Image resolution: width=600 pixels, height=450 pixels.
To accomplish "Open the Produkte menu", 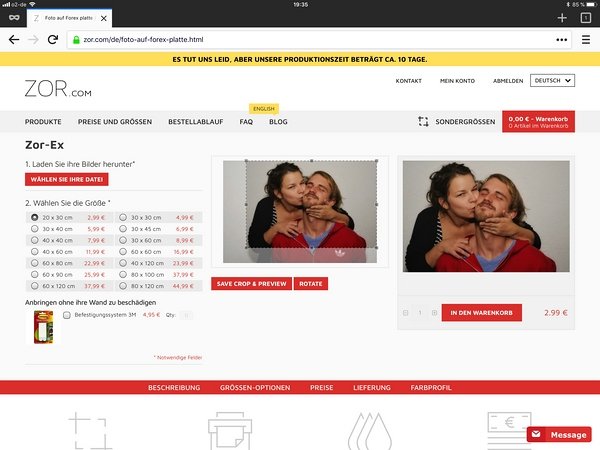I will [x=43, y=122].
